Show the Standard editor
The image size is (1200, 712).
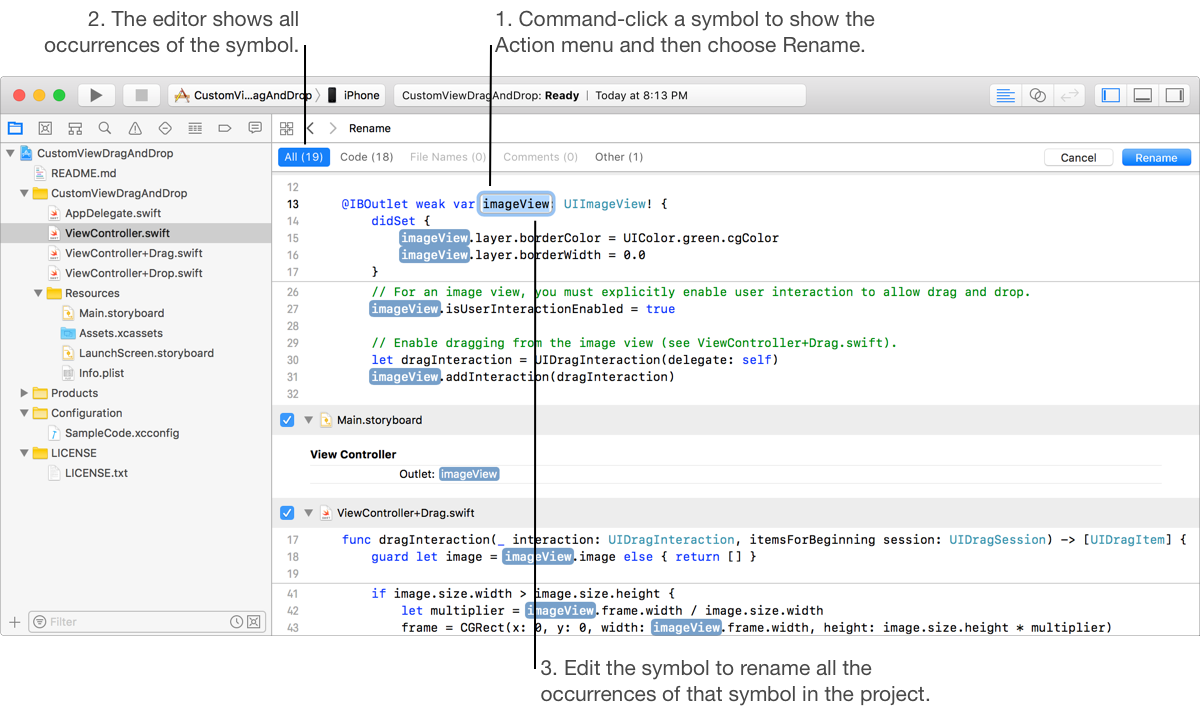point(1006,95)
